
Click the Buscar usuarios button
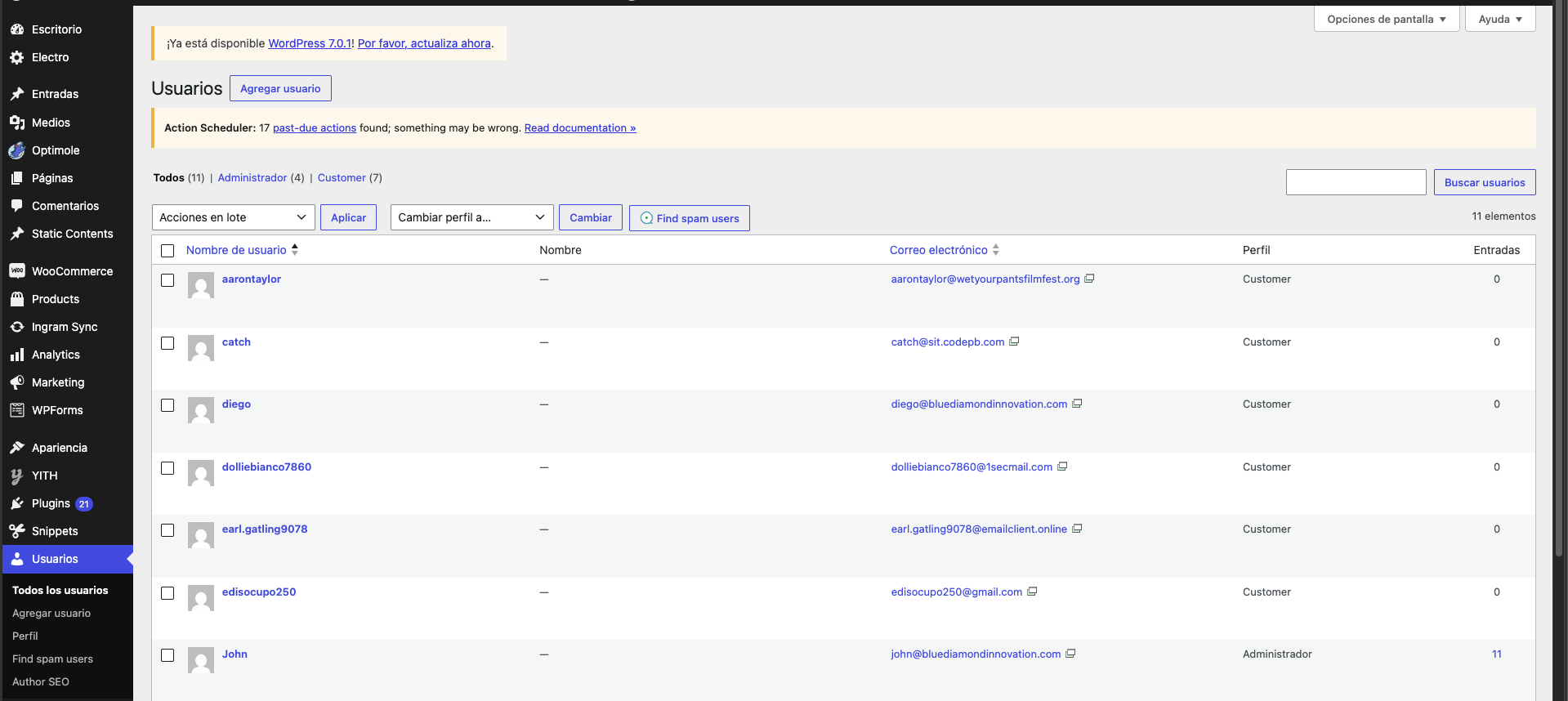1485,182
